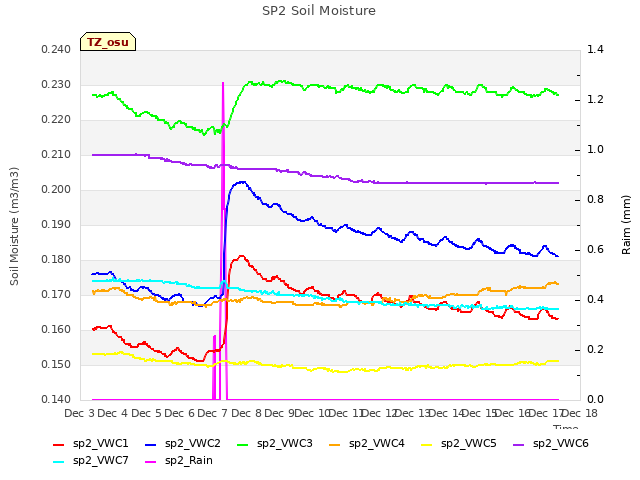Click the Dec 5 date tick label
The image size is (640, 480).
click(146, 413)
